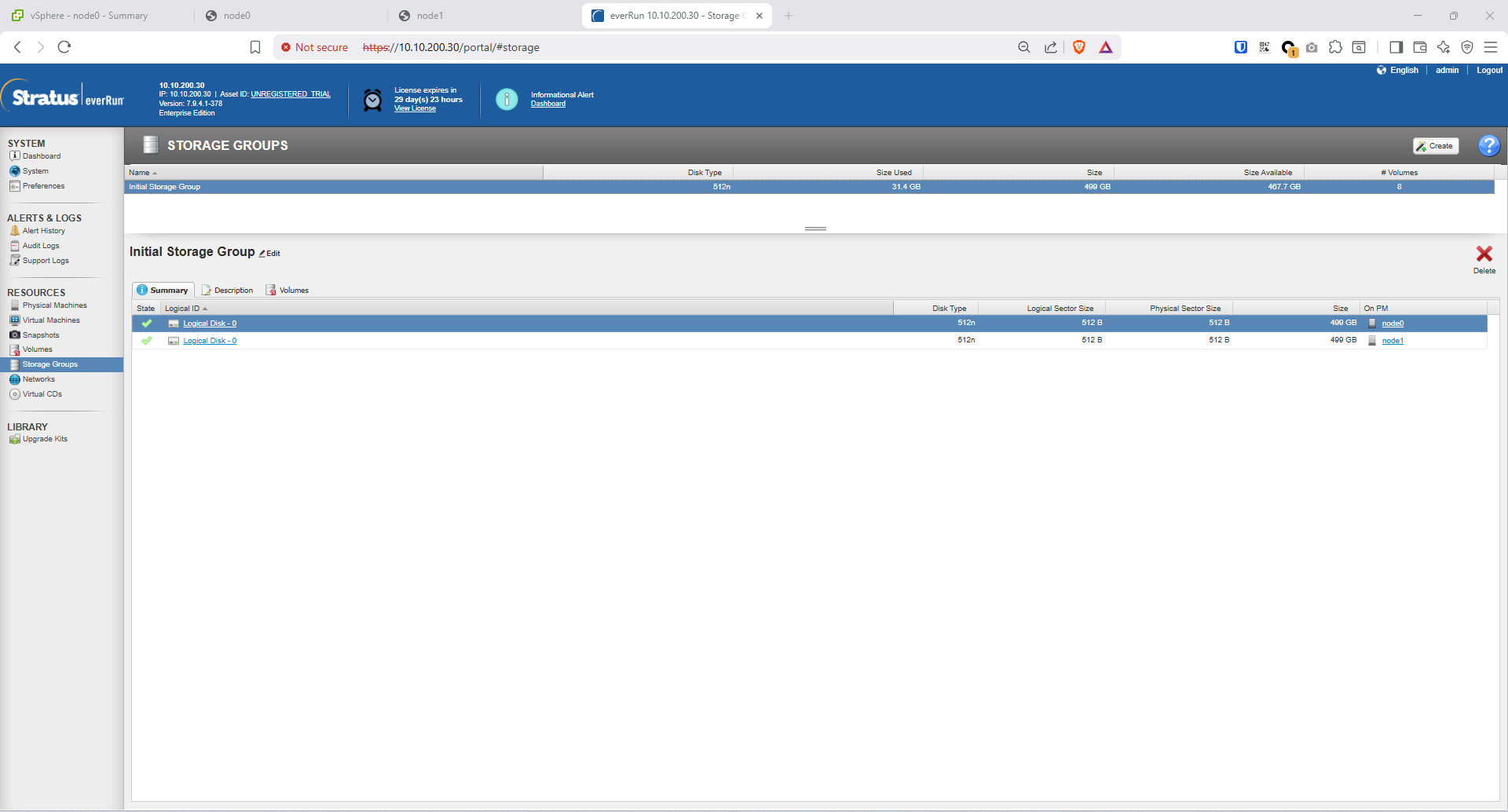
Task: Open Brave Shields lion icon
Action: (1079, 47)
